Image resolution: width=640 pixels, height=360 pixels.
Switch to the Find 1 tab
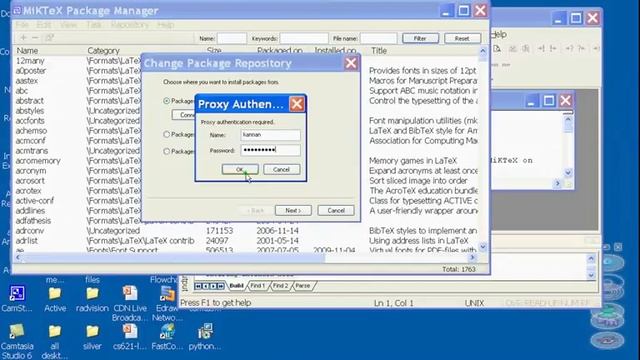[x=258, y=286]
